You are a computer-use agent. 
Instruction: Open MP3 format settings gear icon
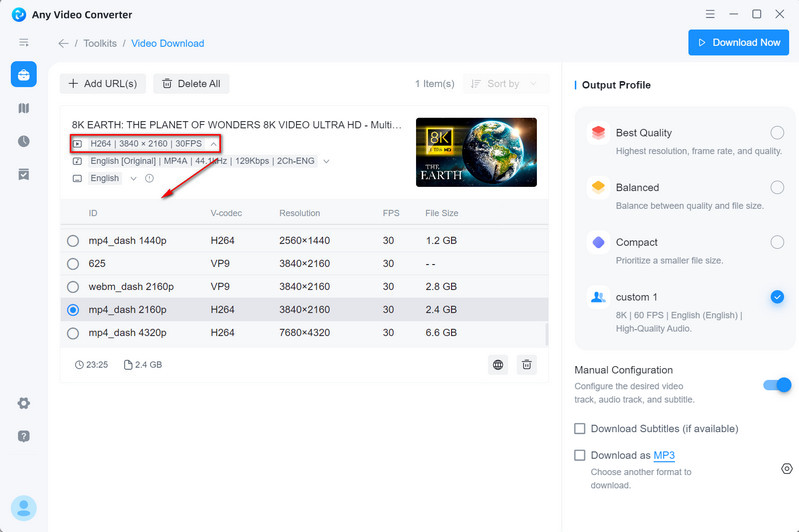tap(786, 468)
